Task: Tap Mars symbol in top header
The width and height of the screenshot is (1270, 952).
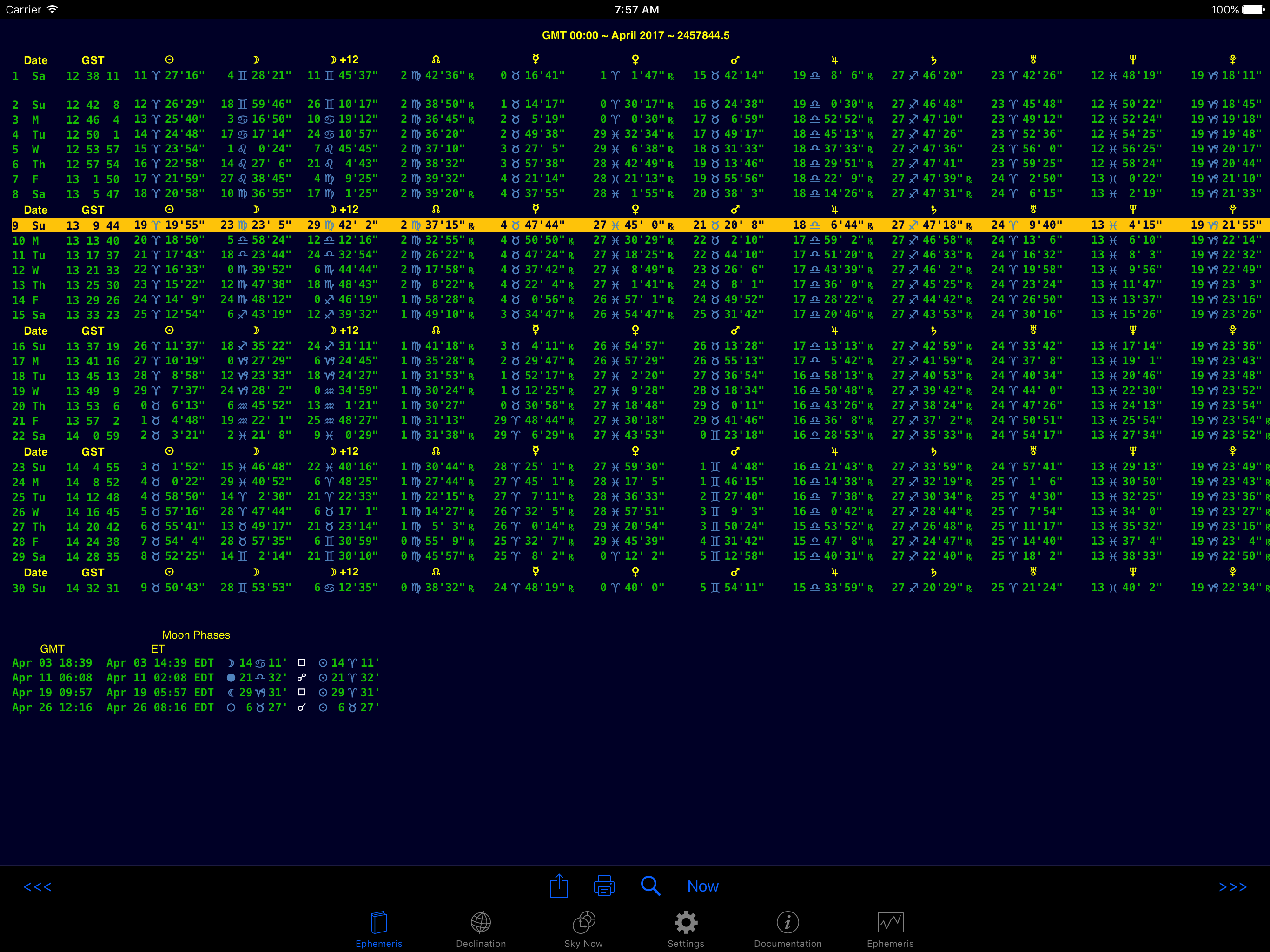Action: click(x=735, y=59)
